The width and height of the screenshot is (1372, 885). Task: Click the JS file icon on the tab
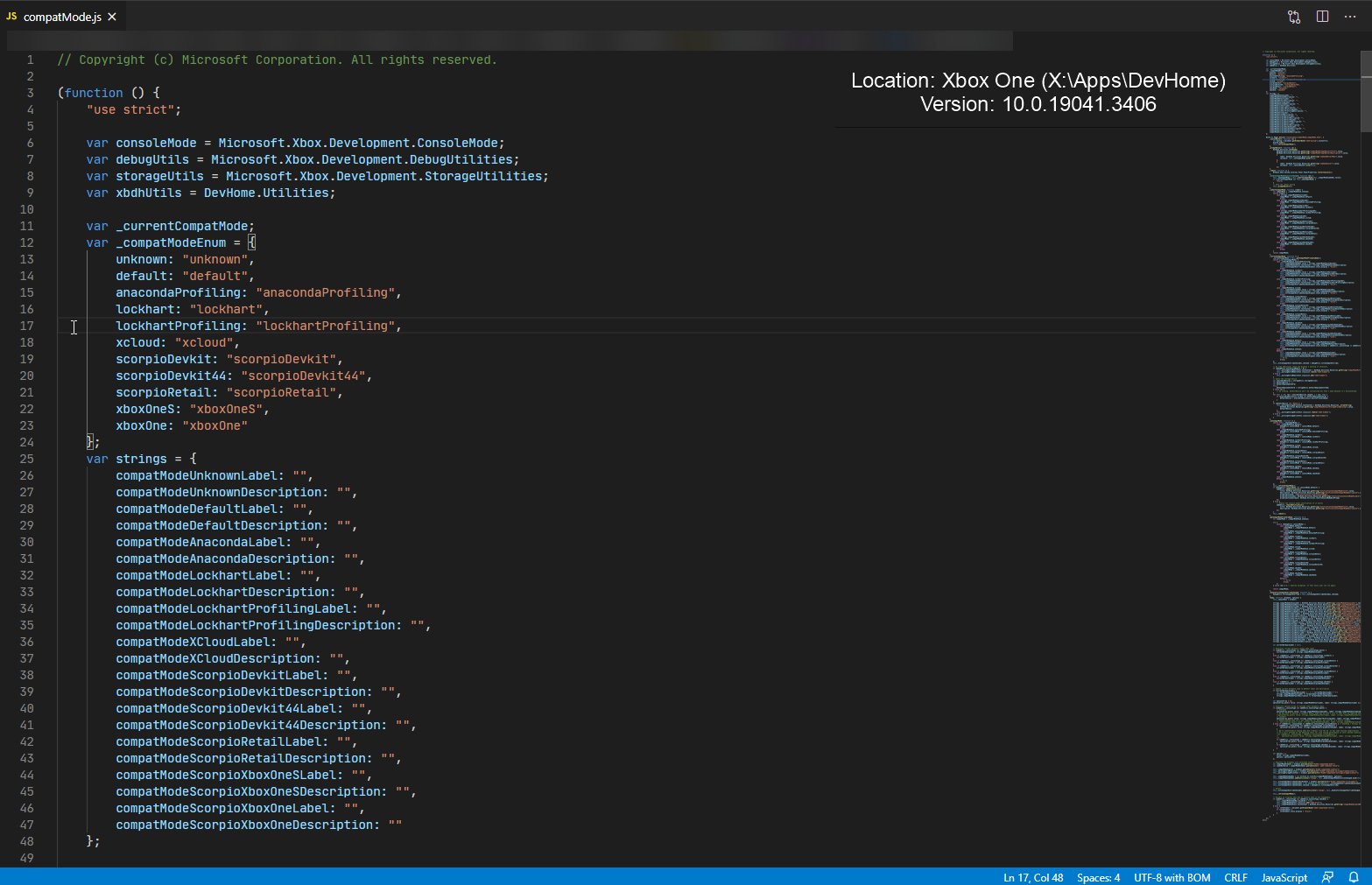(x=11, y=17)
